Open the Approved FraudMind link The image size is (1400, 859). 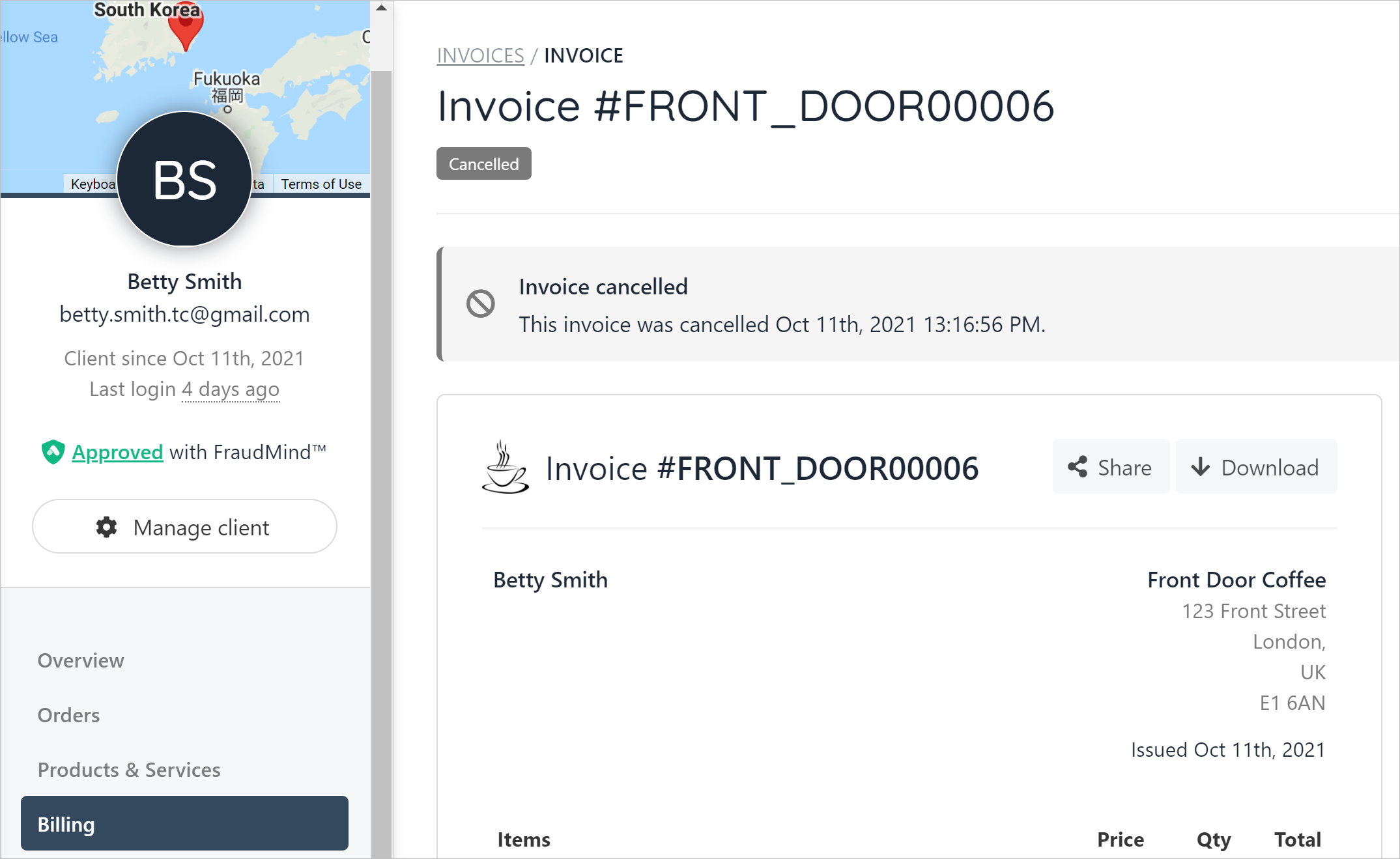coord(117,452)
